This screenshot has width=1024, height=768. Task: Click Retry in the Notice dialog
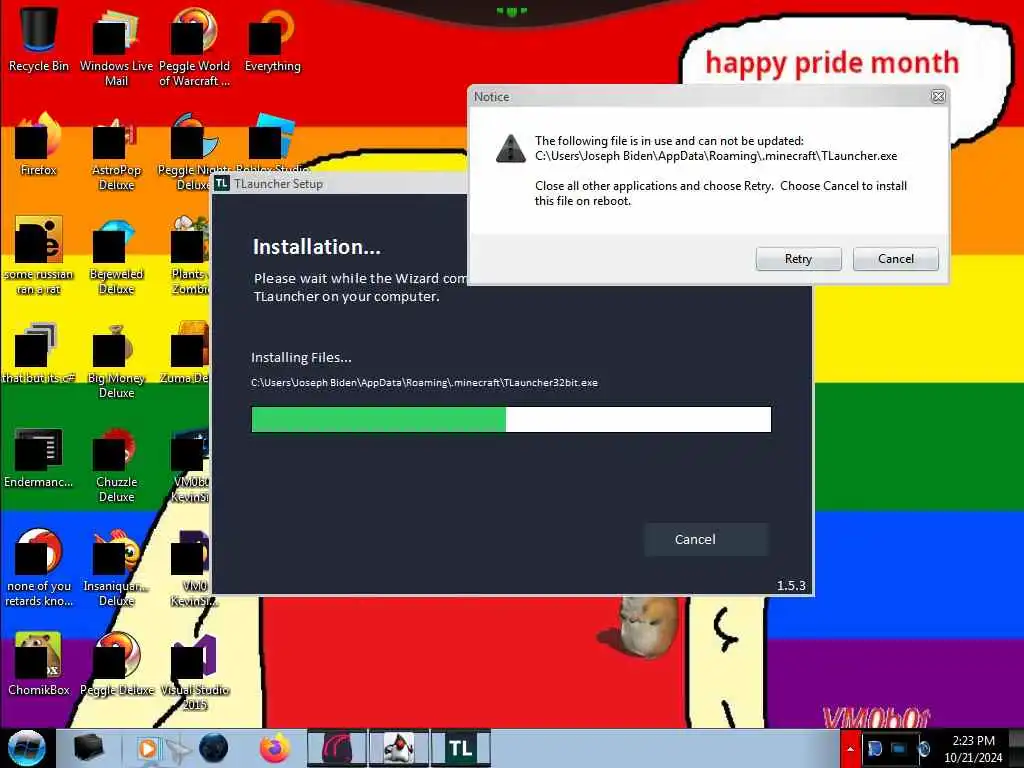[x=798, y=259]
